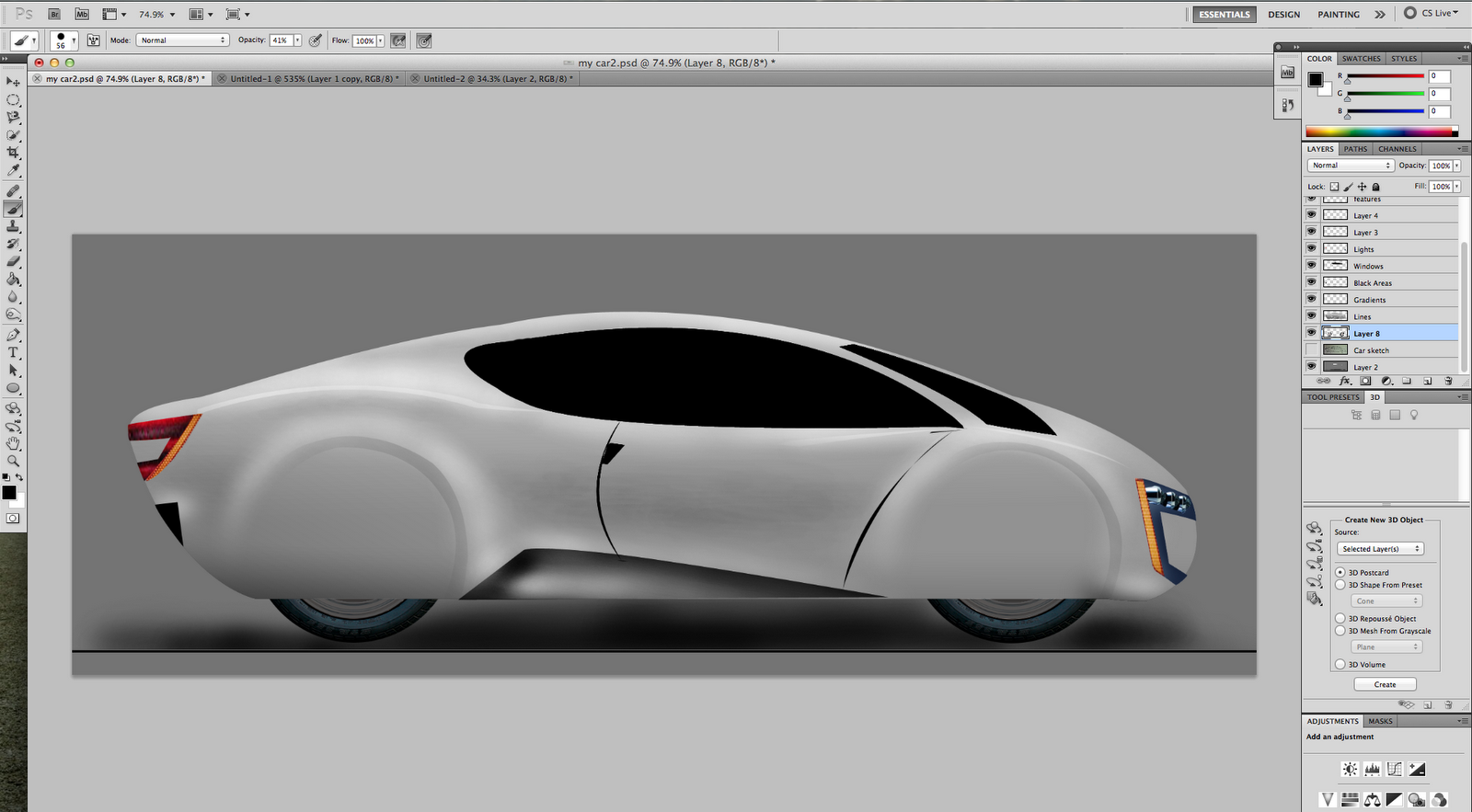1472x812 pixels.
Task: Choose the 3D Mesh From Grayscale option
Action: pyautogui.click(x=1340, y=631)
